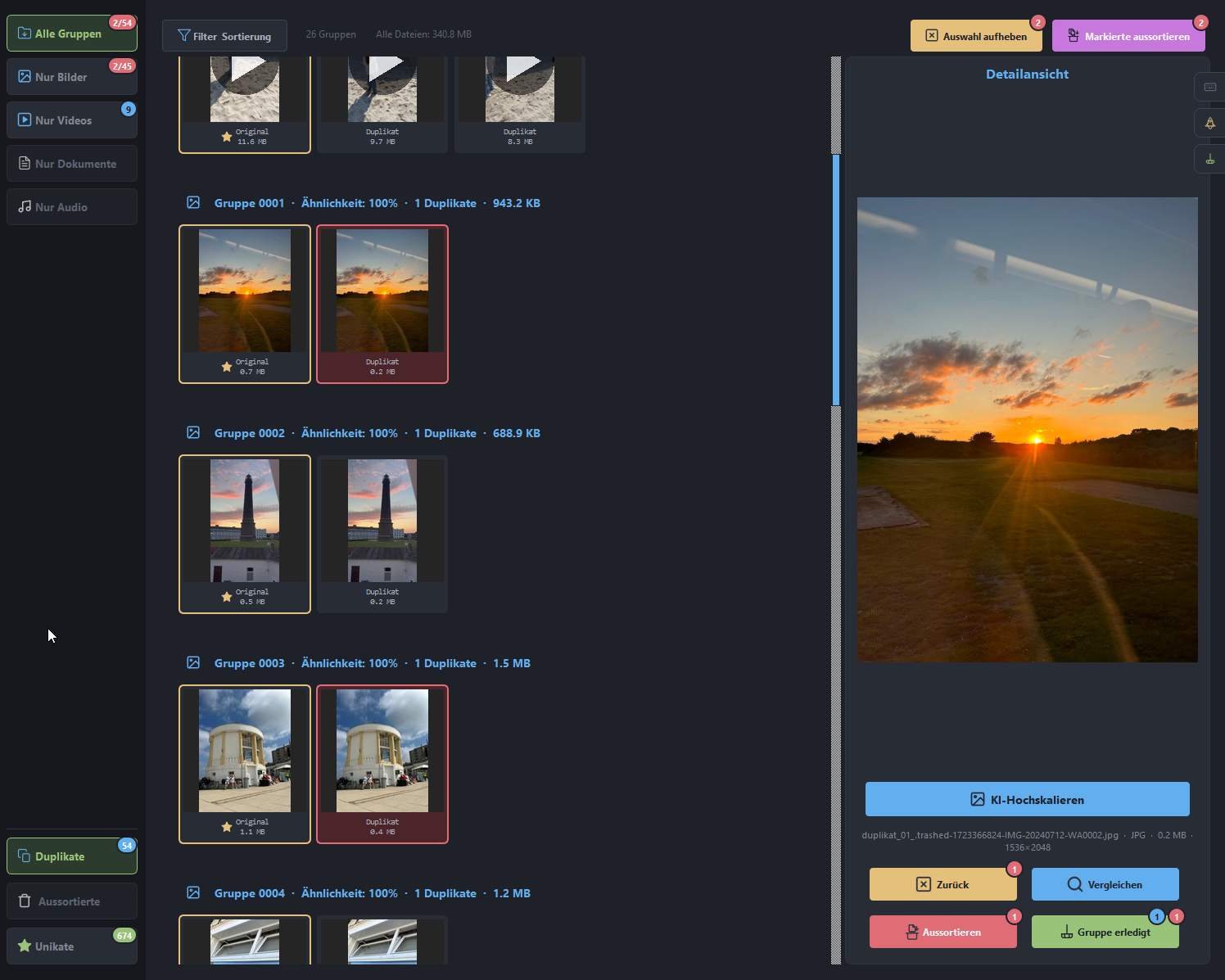Click the image icon beside Gruppe 0003
The width and height of the screenshot is (1225, 980).
click(x=193, y=663)
